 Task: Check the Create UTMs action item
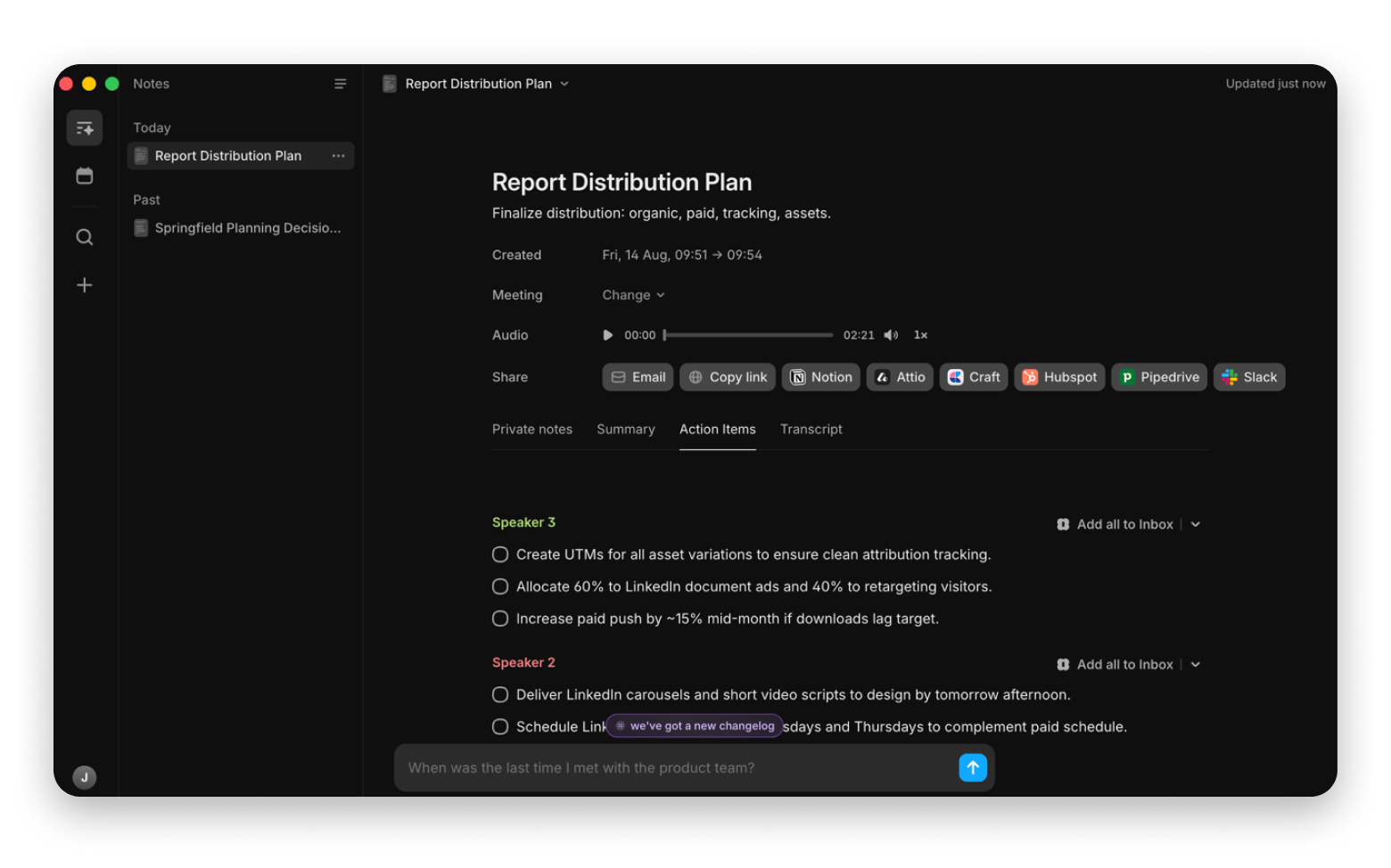point(500,554)
